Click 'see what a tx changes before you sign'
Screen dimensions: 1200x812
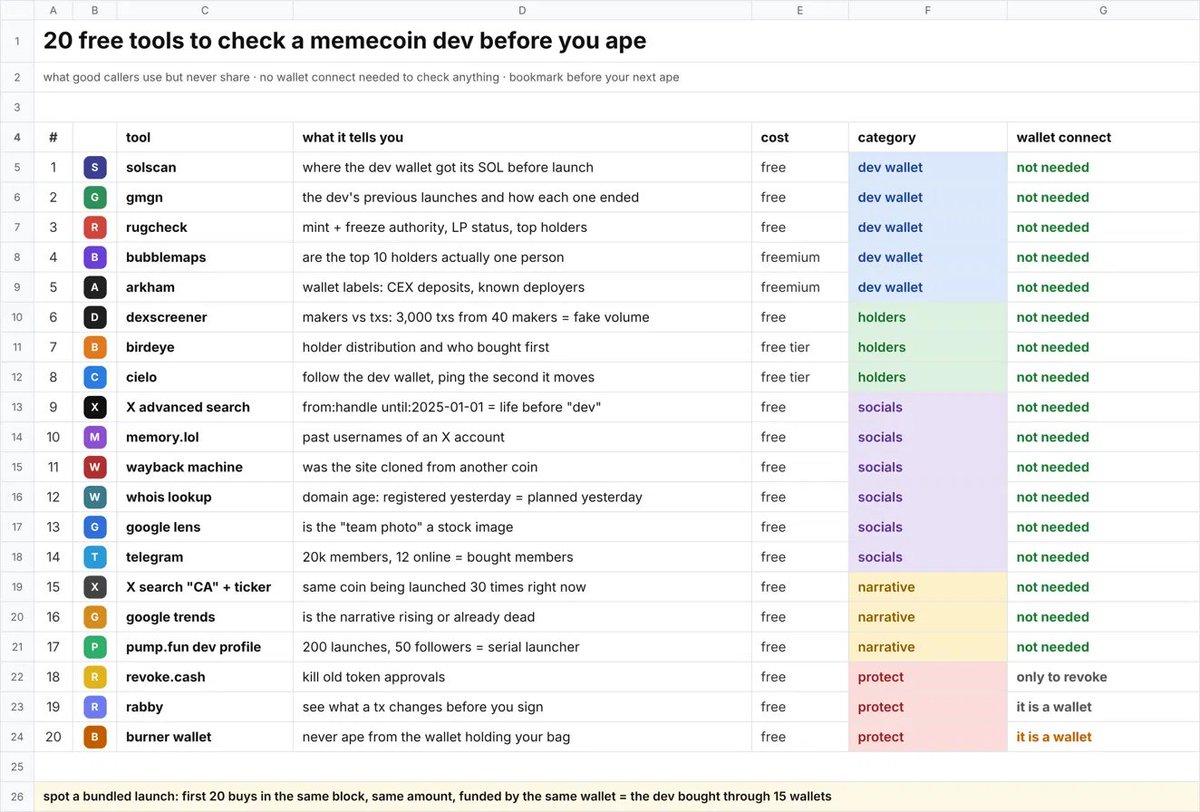(x=423, y=707)
